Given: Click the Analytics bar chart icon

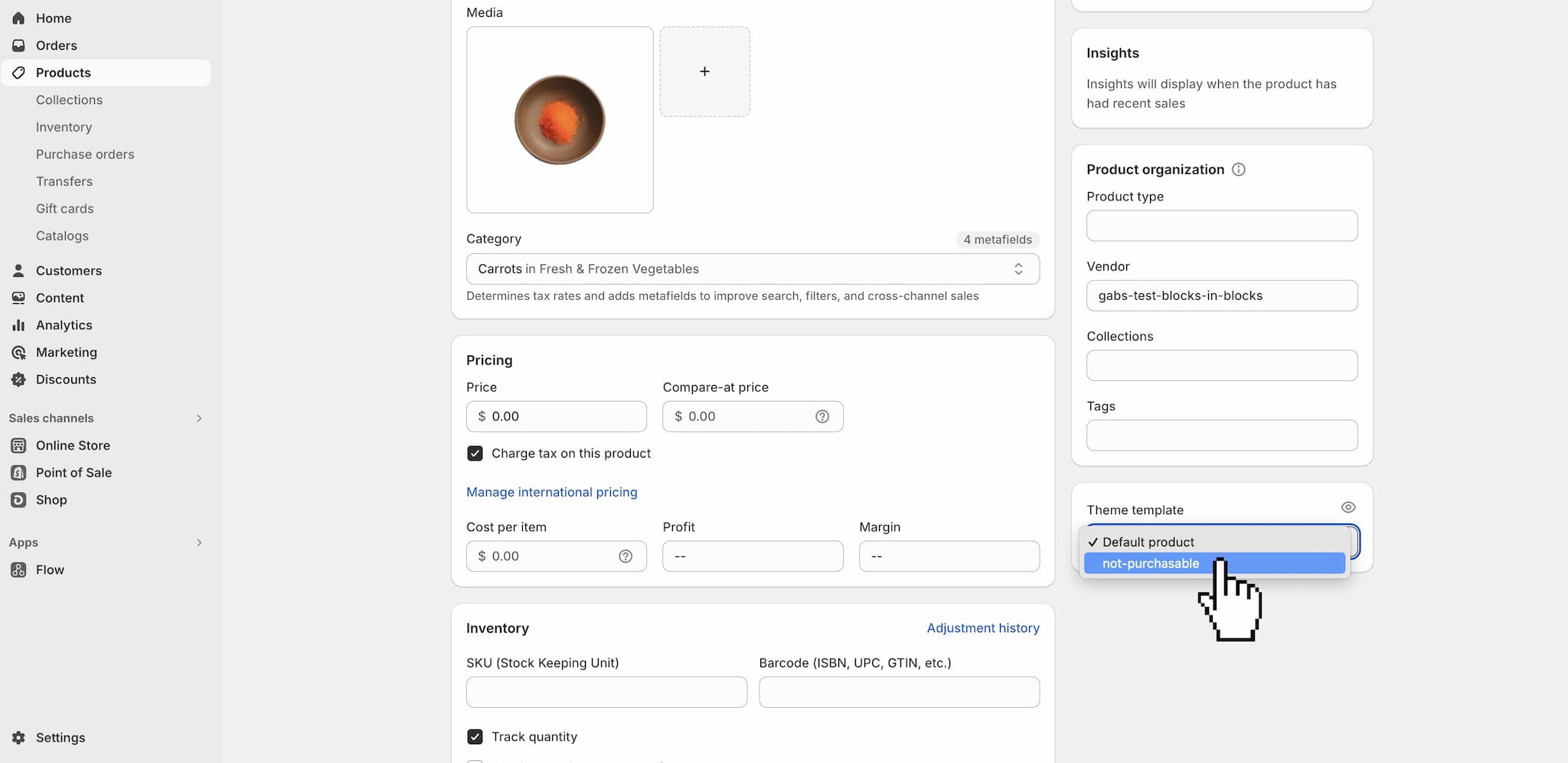Looking at the screenshot, I should 18,325.
